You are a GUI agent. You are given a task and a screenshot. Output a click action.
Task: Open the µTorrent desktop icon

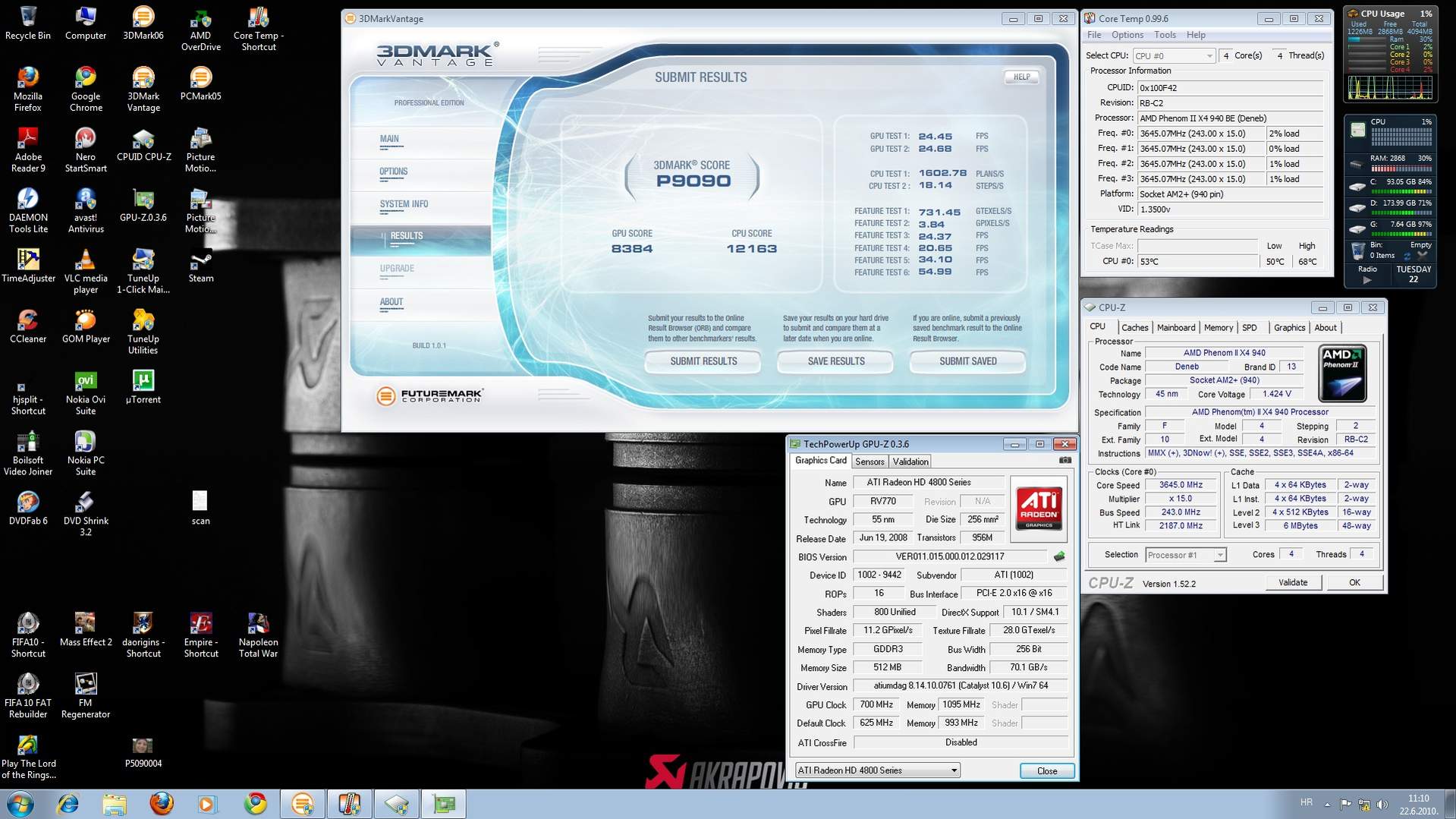(143, 386)
